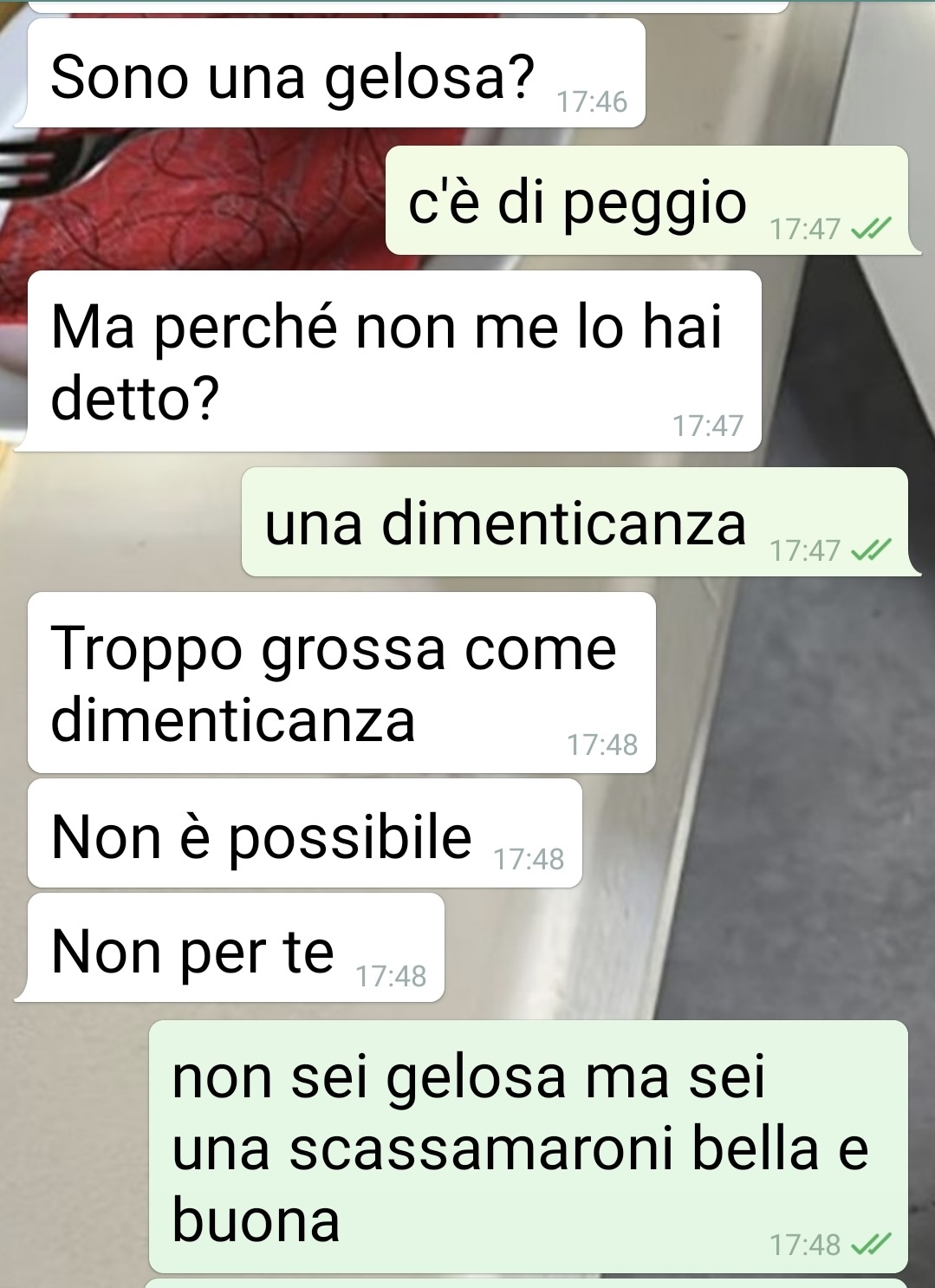Tap double-check ticks on the 'scassamaroni' message
Image resolution: width=935 pixels, height=1288 pixels.
[872, 1246]
